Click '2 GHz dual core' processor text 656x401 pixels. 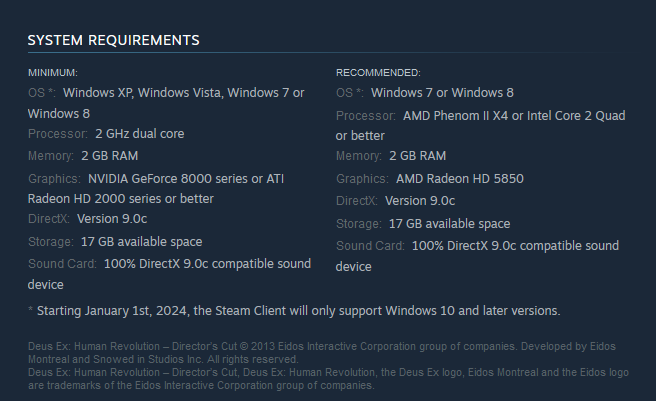(x=140, y=134)
